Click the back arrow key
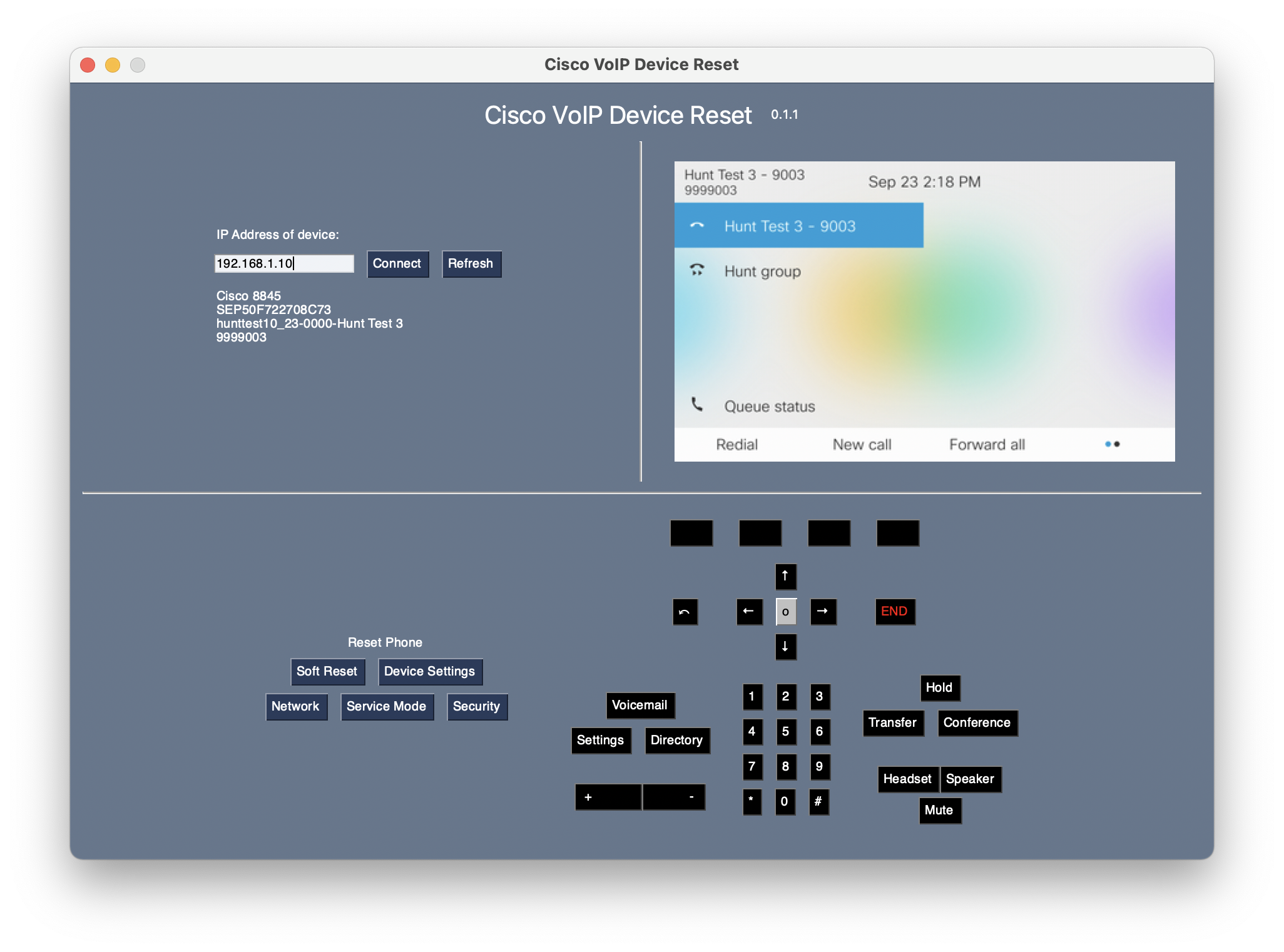Viewport: 1284px width, 952px height. point(685,612)
